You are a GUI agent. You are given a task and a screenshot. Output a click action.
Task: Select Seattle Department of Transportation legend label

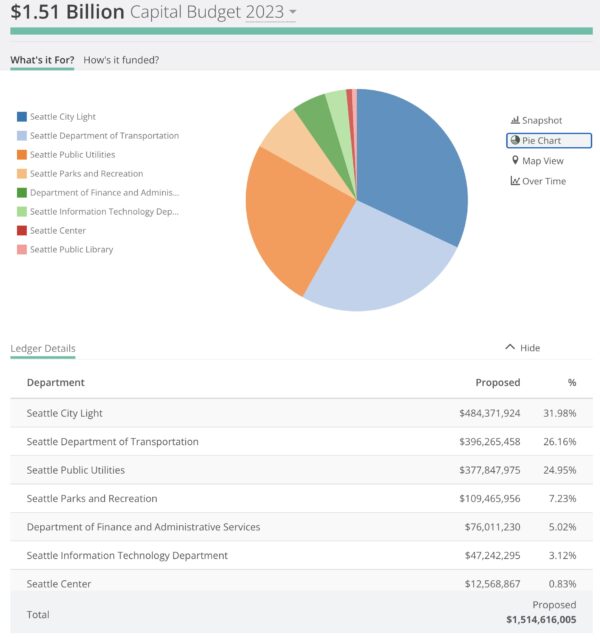(104, 136)
